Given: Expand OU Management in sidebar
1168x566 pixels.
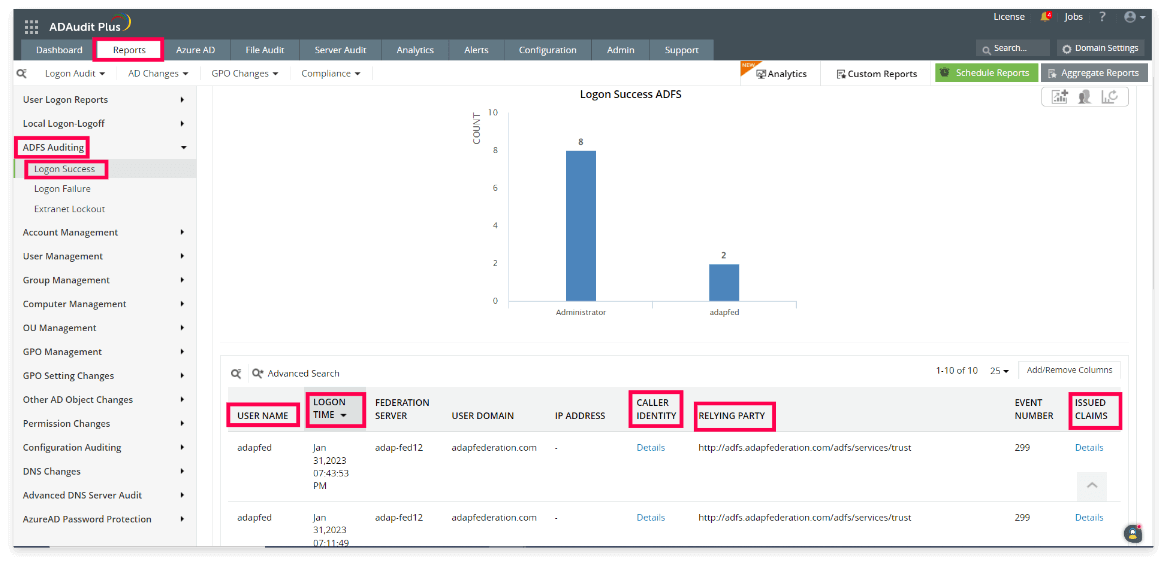Looking at the screenshot, I should [x=104, y=328].
